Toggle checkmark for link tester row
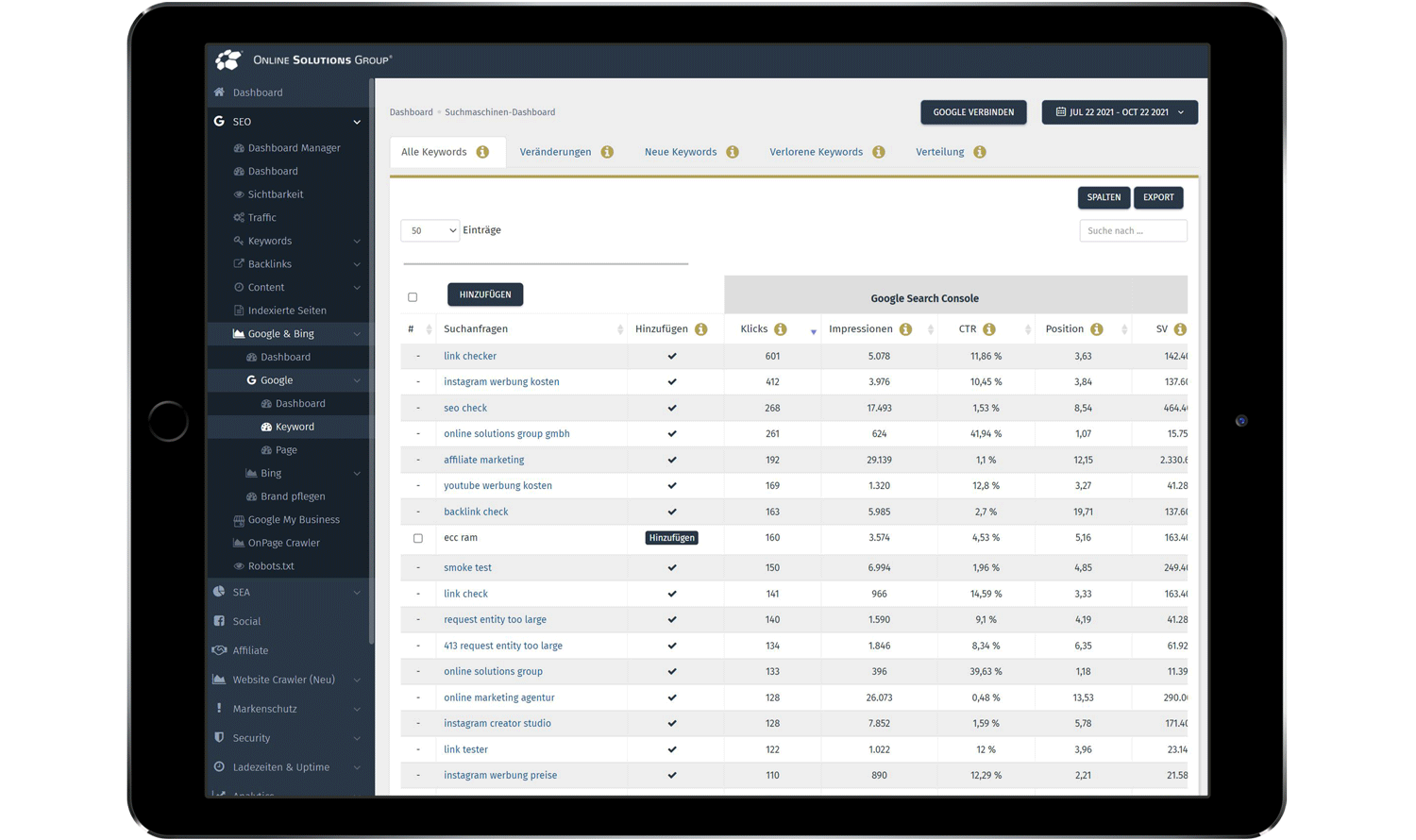The width and height of the screenshot is (1416, 840). click(672, 750)
